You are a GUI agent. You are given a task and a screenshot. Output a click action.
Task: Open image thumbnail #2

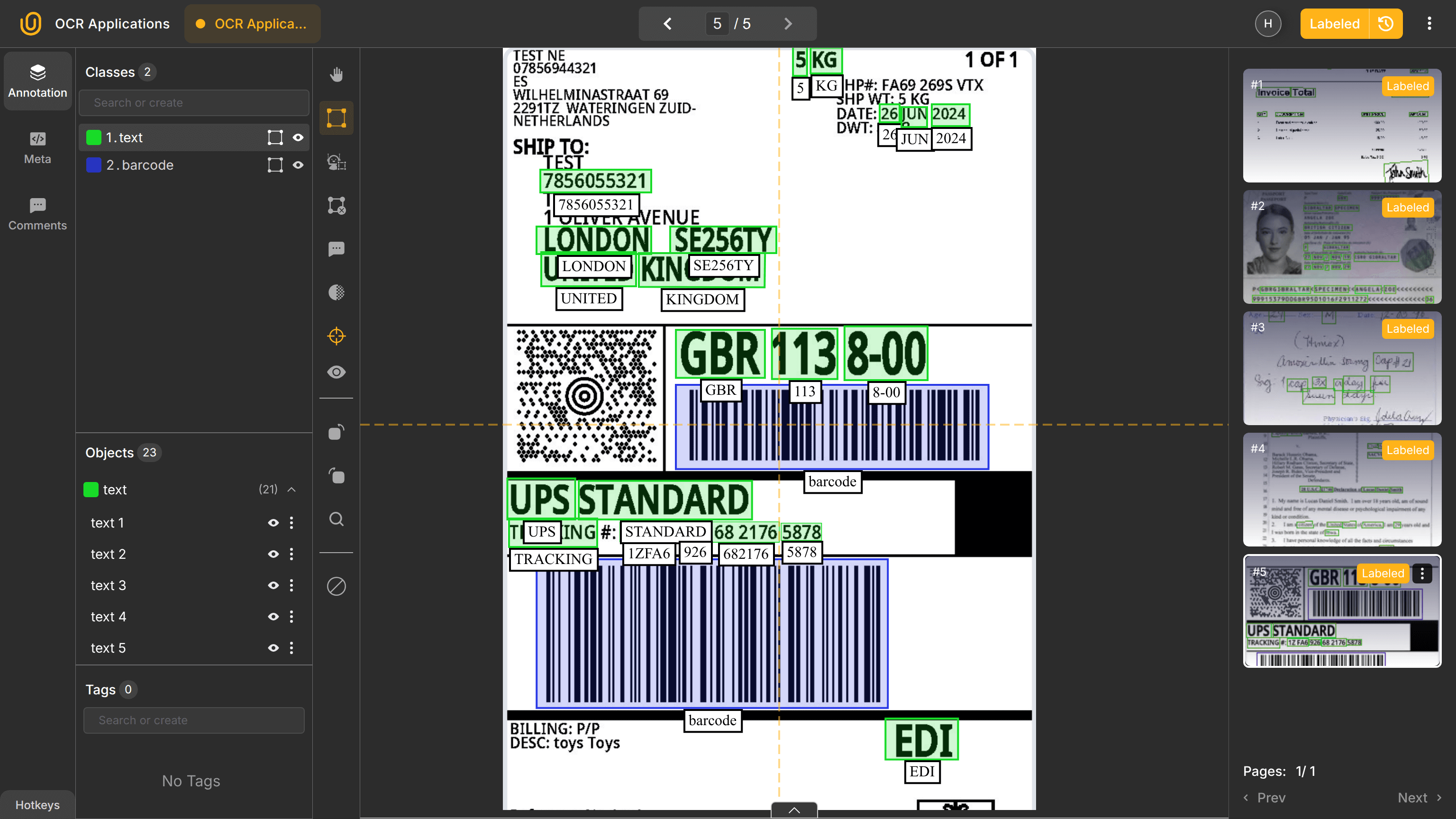point(1342,247)
